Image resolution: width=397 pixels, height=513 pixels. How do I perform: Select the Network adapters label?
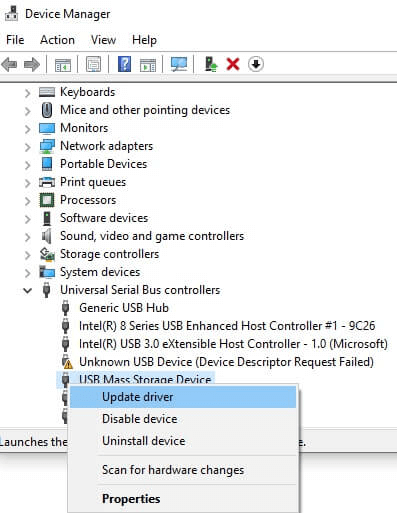106,146
